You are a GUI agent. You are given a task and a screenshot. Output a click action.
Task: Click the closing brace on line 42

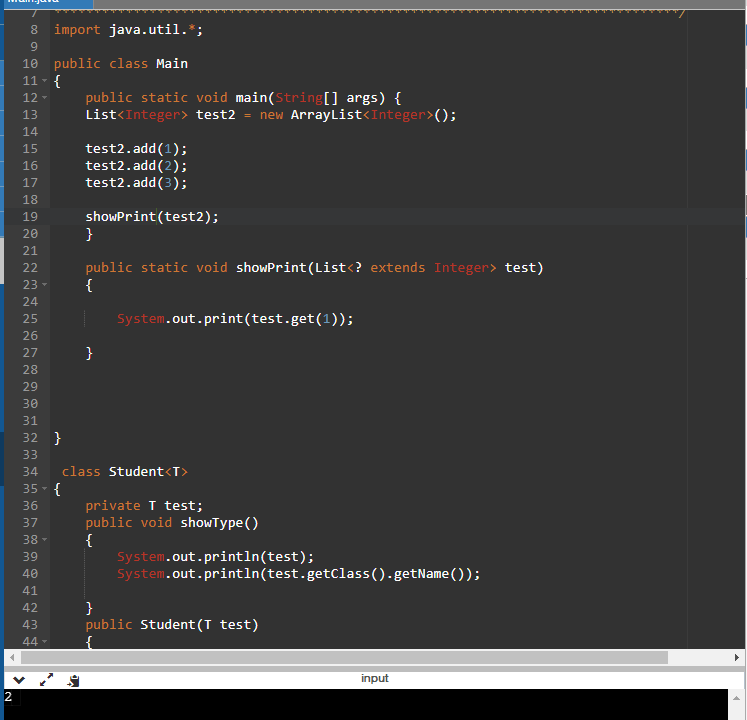89,608
